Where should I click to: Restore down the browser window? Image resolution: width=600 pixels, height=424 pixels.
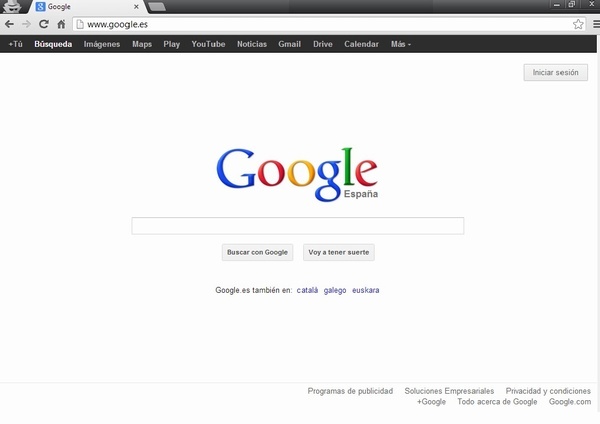point(572,5)
